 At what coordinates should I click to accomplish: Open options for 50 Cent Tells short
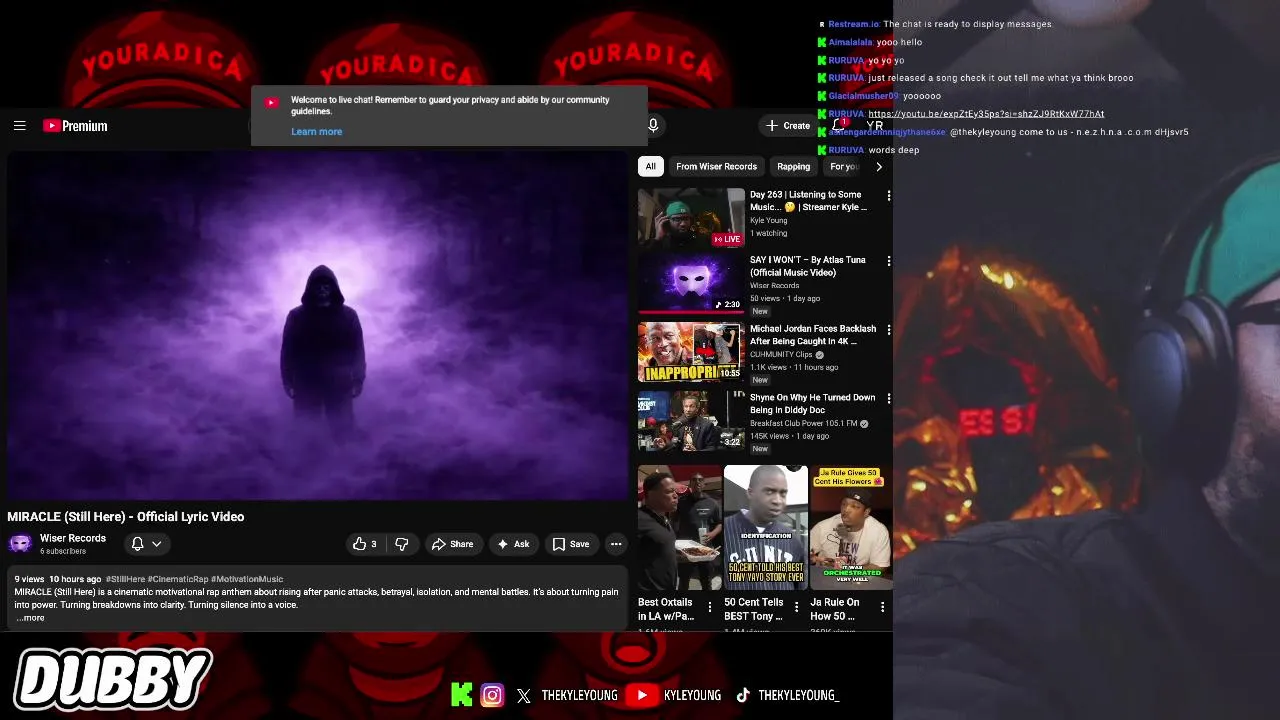coord(796,607)
